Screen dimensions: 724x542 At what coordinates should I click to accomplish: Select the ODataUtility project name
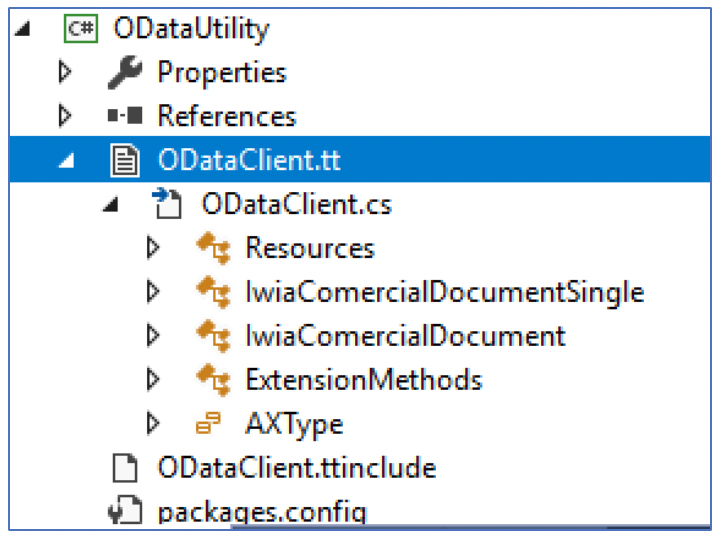(192, 28)
